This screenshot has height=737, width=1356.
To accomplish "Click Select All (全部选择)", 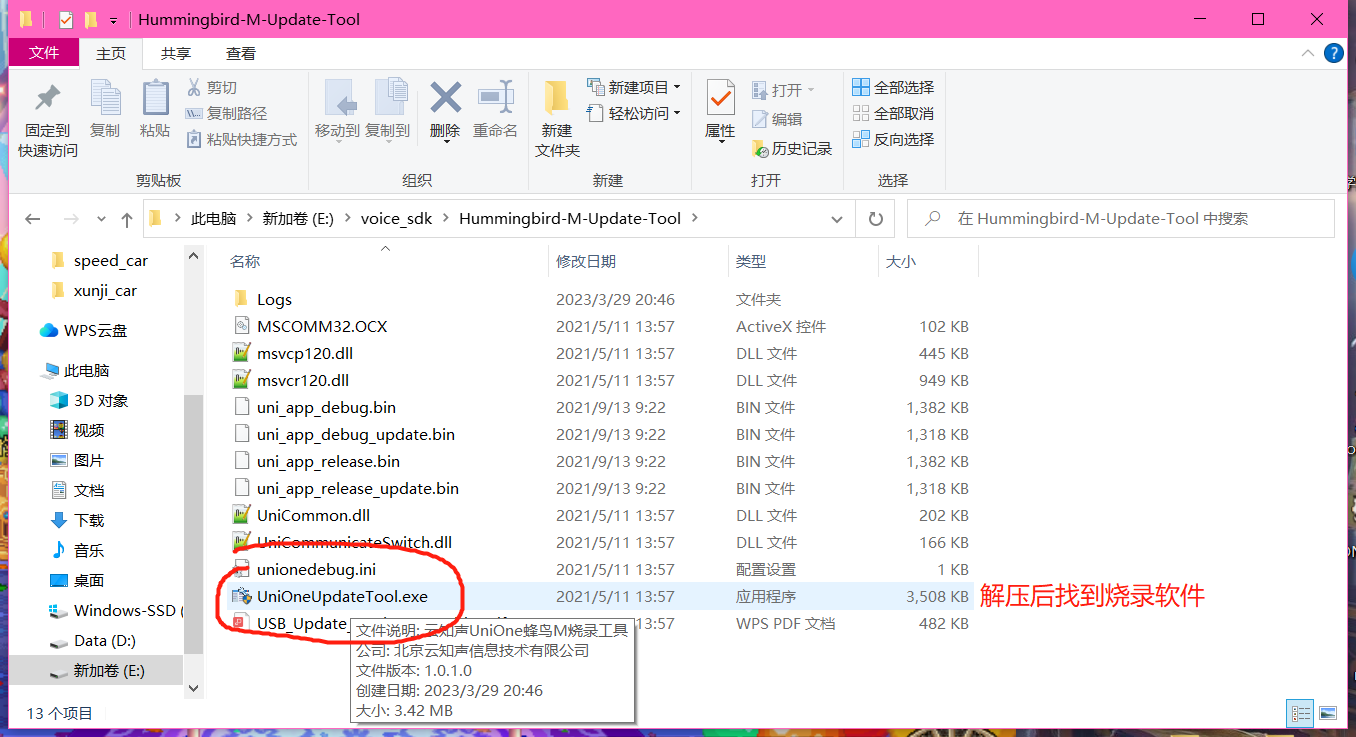I will [x=893, y=87].
